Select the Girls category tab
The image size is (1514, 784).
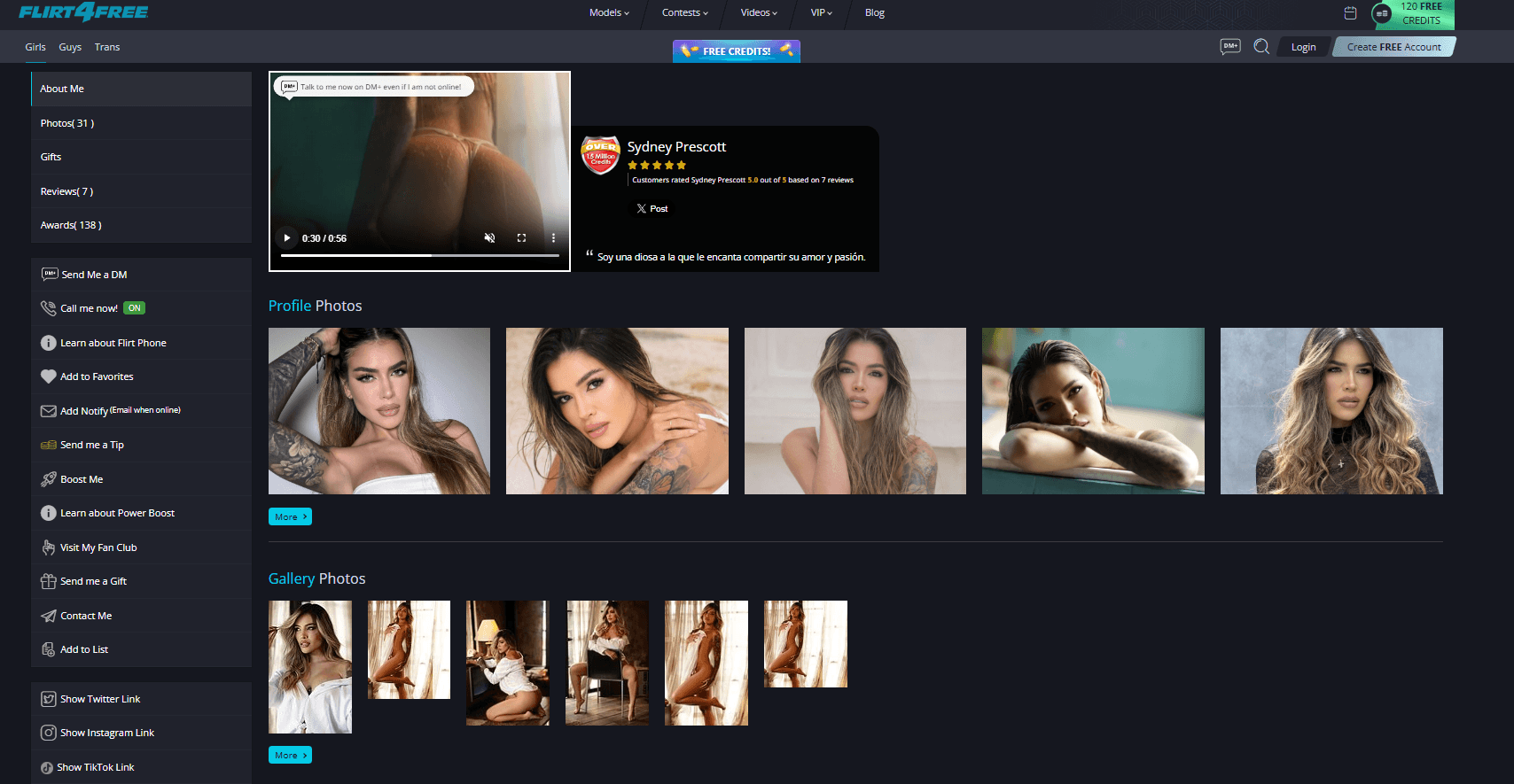click(x=35, y=47)
